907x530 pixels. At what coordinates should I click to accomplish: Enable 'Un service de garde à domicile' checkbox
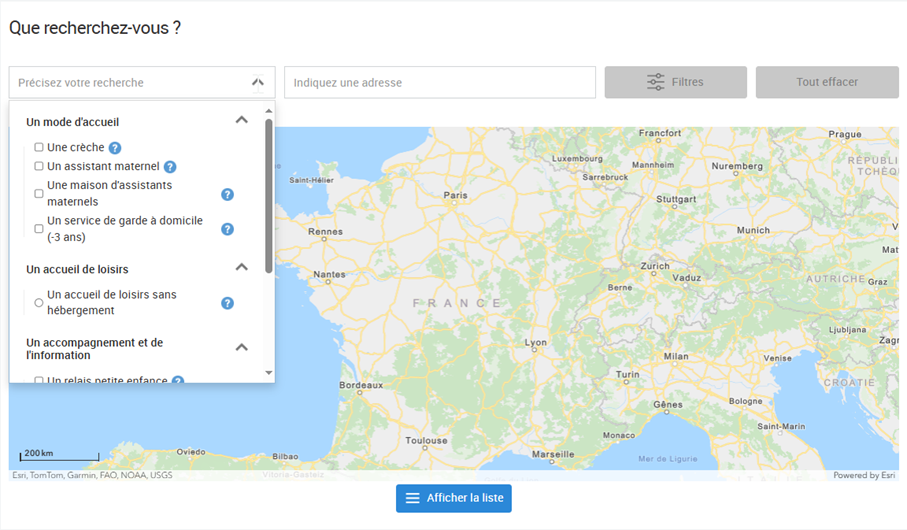coord(39,229)
